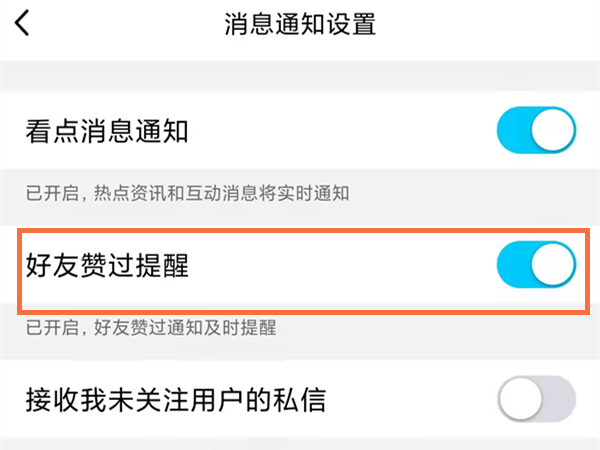Select the 好友赞过提醒 label text
Screen dimensions: 600x450
[x=107, y=266]
